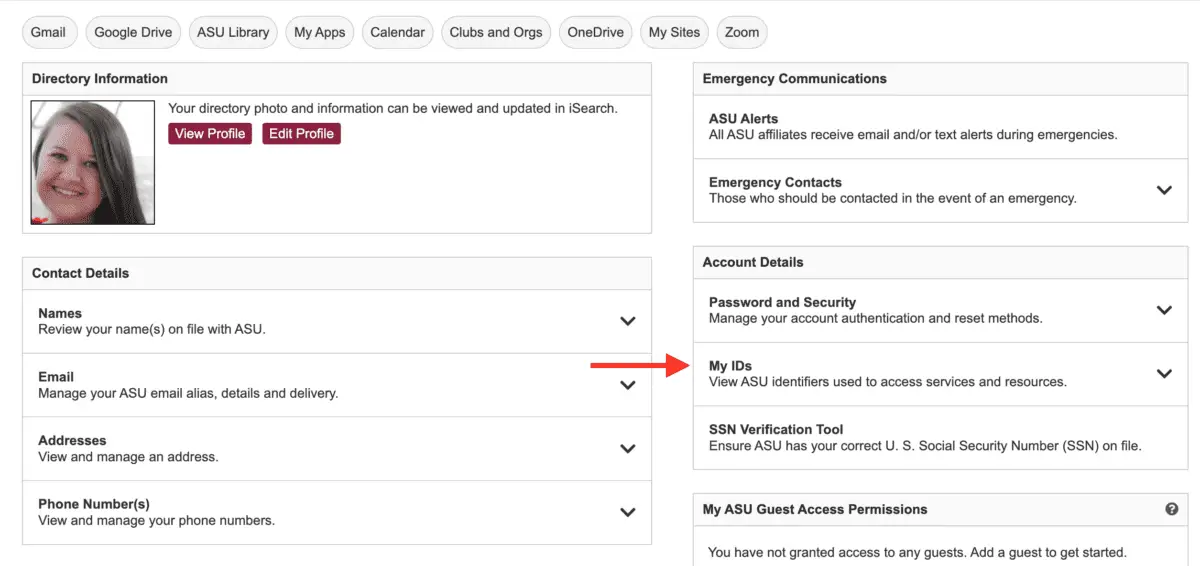
Task: Open Google Drive quick link
Action: click(x=133, y=32)
